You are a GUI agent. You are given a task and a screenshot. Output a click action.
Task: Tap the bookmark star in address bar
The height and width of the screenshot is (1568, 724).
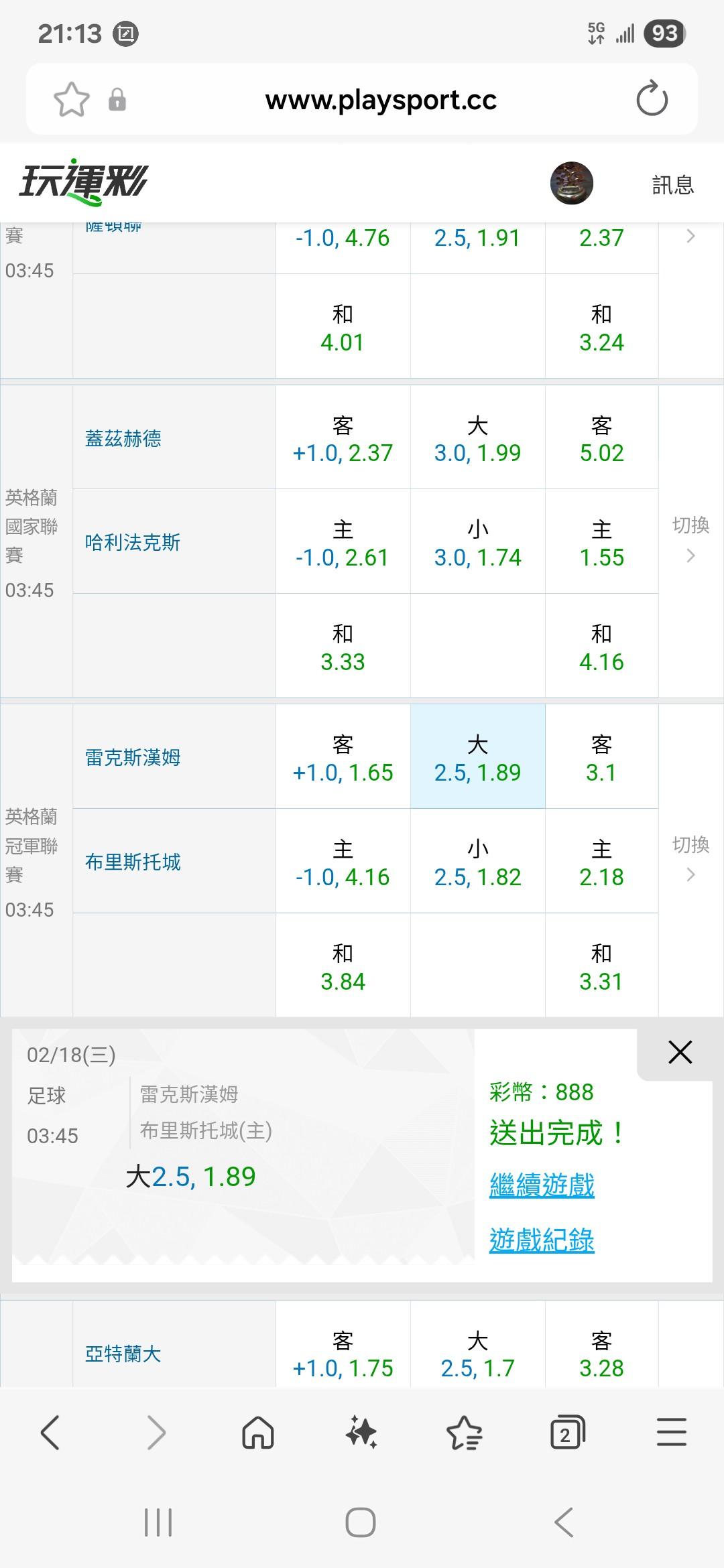coord(71,100)
